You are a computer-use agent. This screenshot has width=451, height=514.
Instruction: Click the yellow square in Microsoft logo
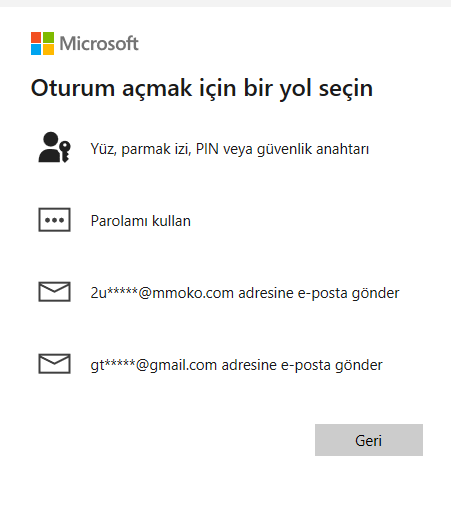tap(48, 49)
